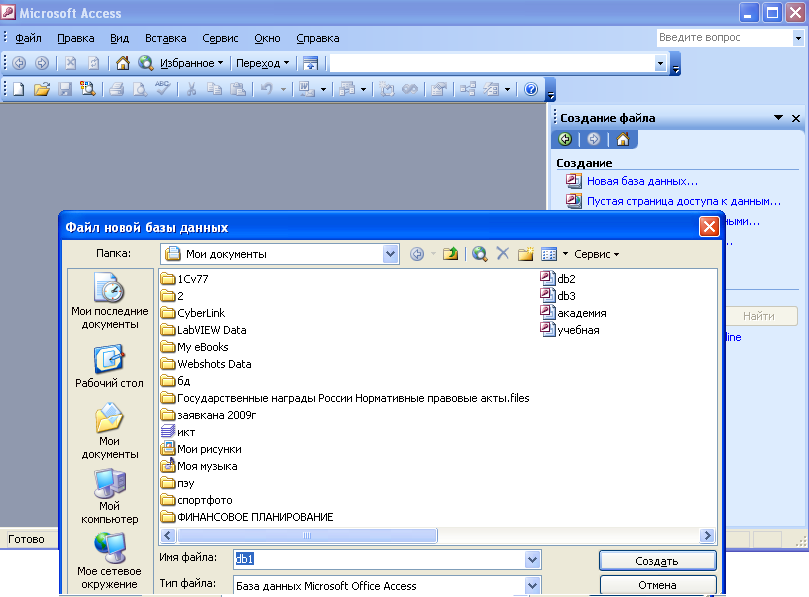The height and width of the screenshot is (597, 809).
Task: Click the Up one level folder icon in dialog
Action: 450,254
